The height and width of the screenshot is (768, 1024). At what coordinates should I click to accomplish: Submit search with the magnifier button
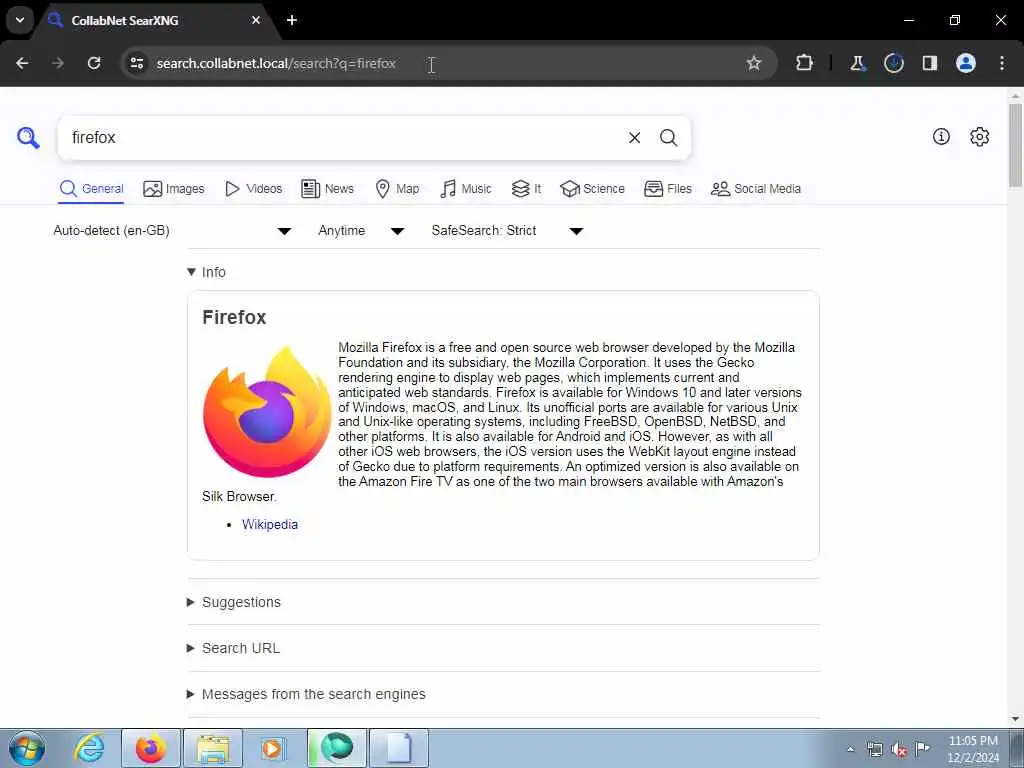(x=668, y=138)
